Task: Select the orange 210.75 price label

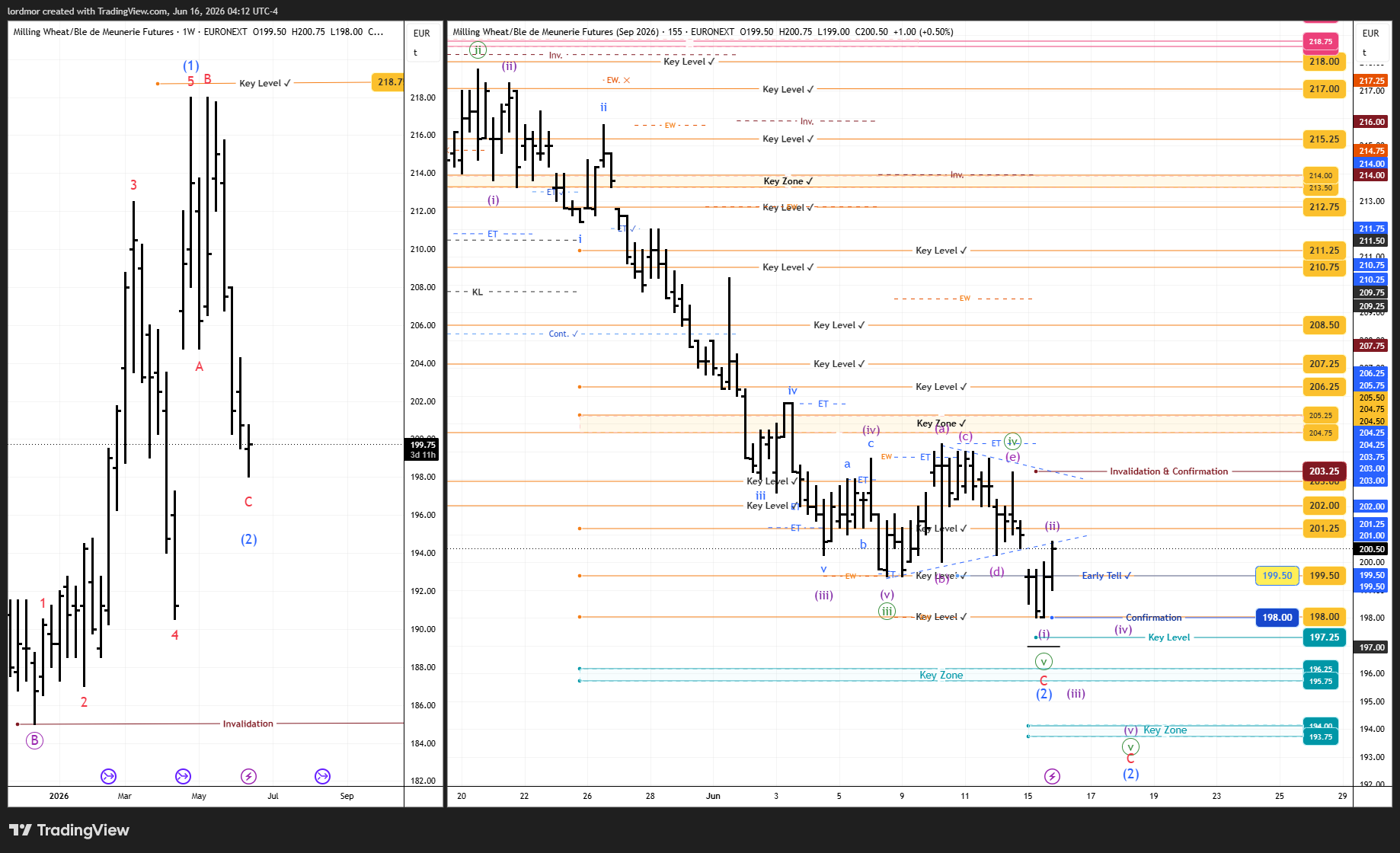Action: (1325, 267)
